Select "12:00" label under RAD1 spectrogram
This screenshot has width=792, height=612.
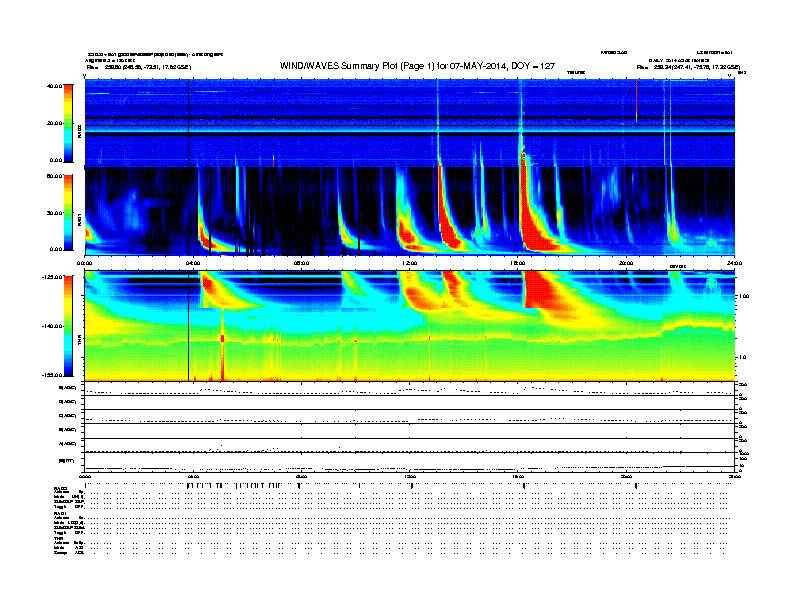[410, 263]
